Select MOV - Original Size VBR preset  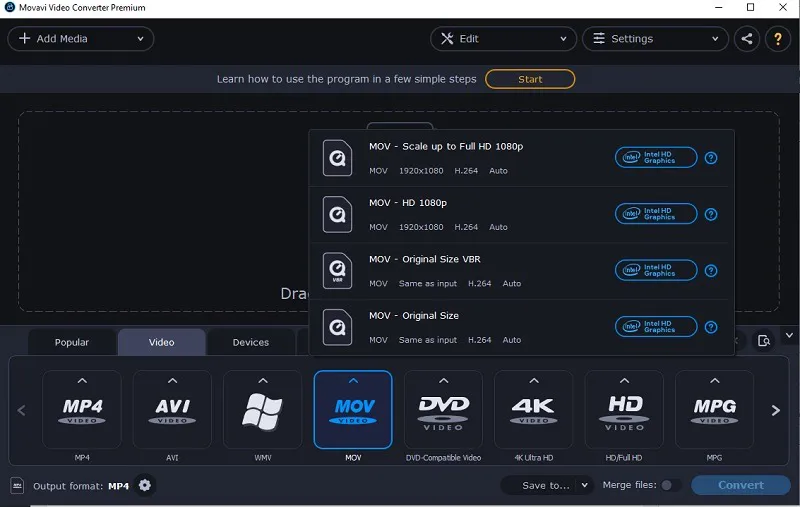coord(521,271)
